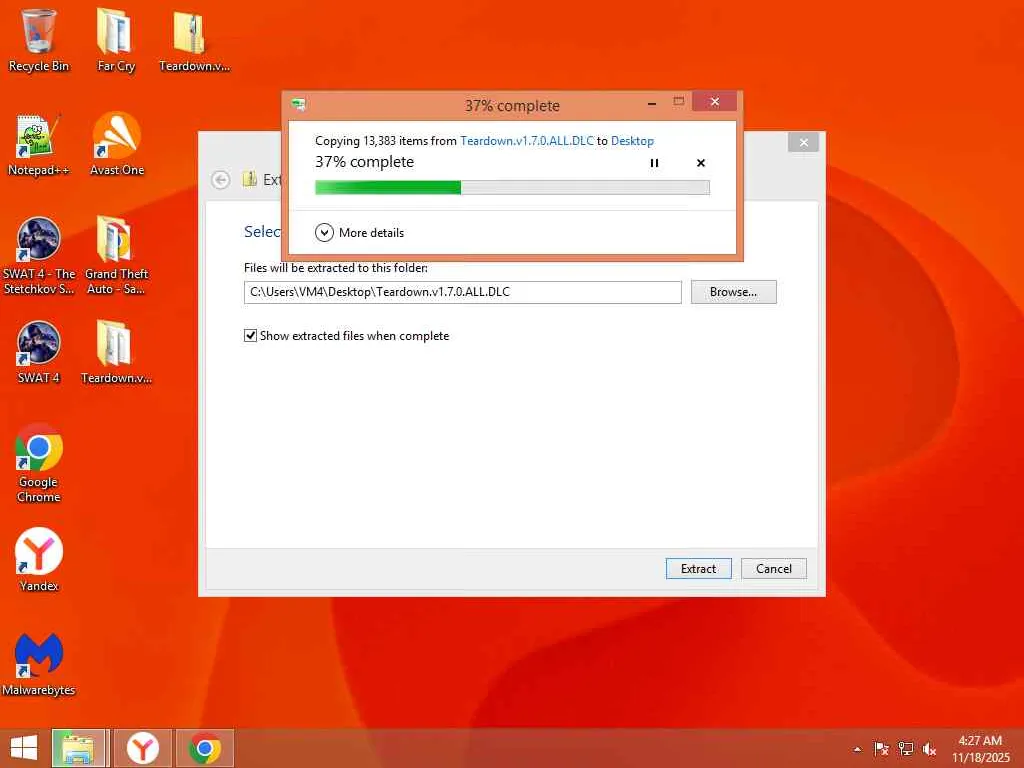Click the green copy progress bar
This screenshot has height=768, width=1024.
tap(512, 187)
